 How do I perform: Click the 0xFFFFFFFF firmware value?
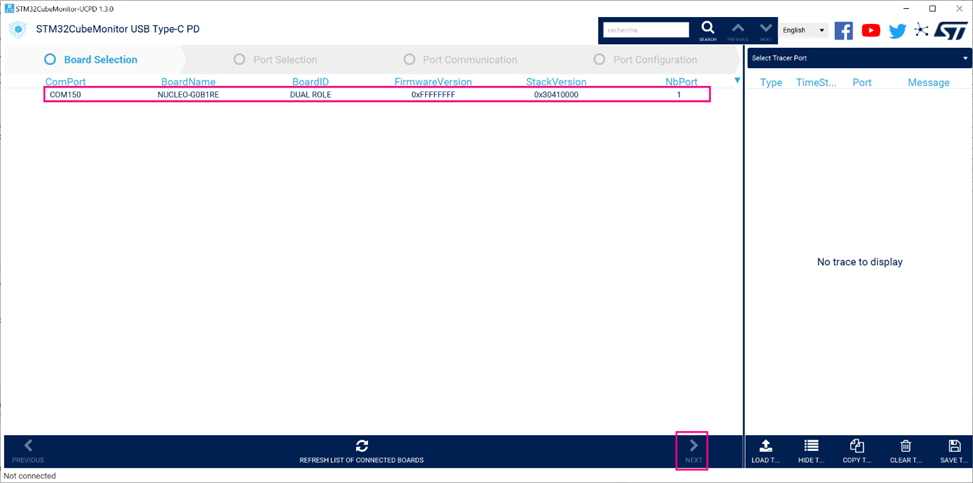(x=433, y=95)
